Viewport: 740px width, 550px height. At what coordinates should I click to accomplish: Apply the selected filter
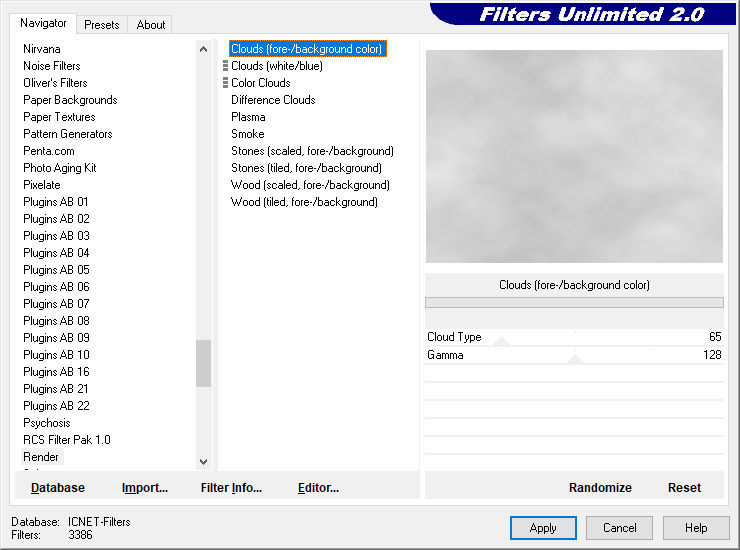(543, 528)
